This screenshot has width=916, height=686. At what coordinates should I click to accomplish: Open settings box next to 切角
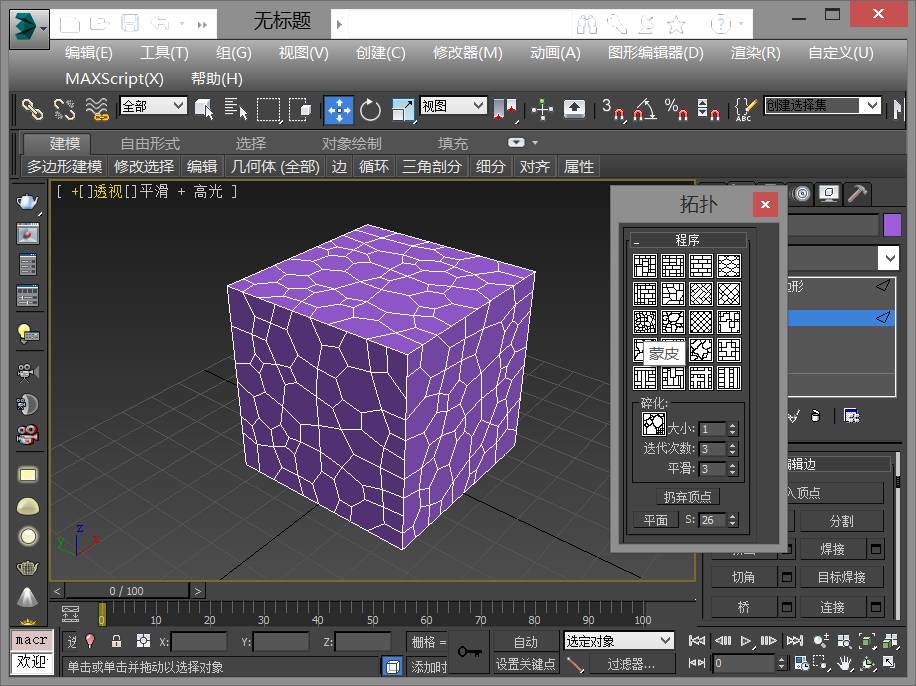tap(787, 577)
